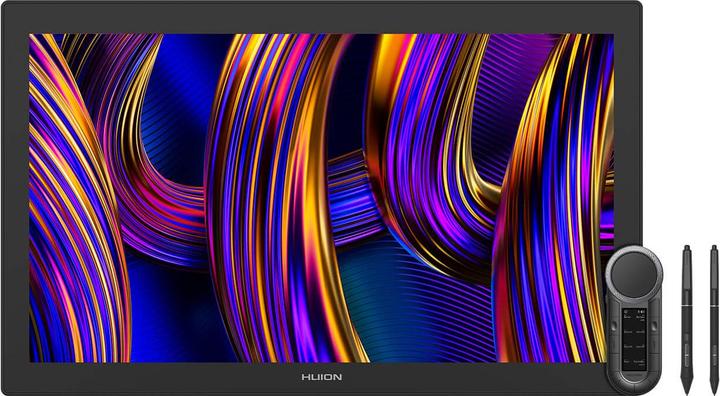
Task: Tap the small display screen on the remote
Action: click(x=634, y=338)
